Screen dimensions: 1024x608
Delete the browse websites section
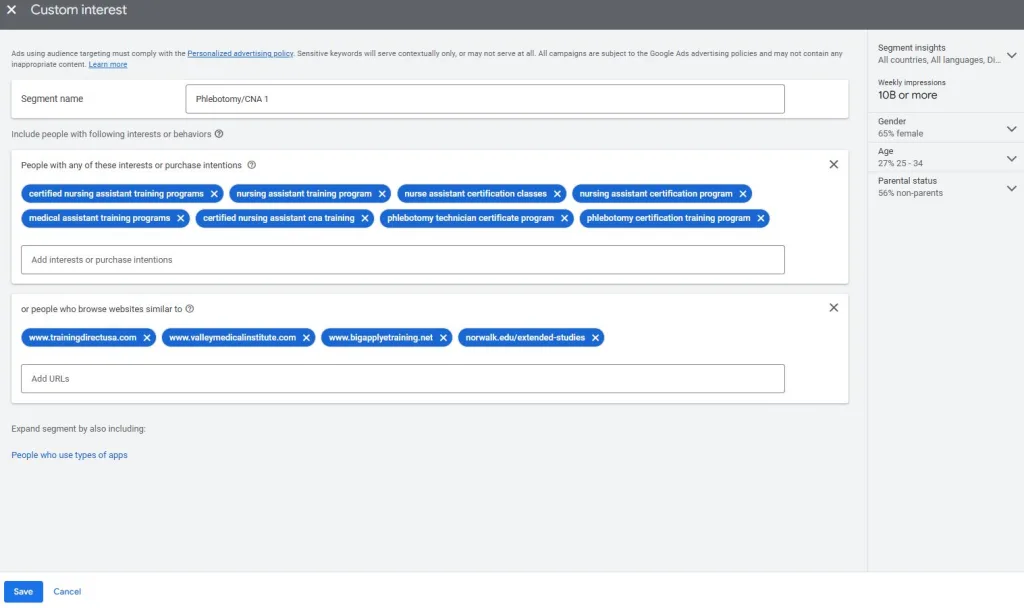coord(833,308)
